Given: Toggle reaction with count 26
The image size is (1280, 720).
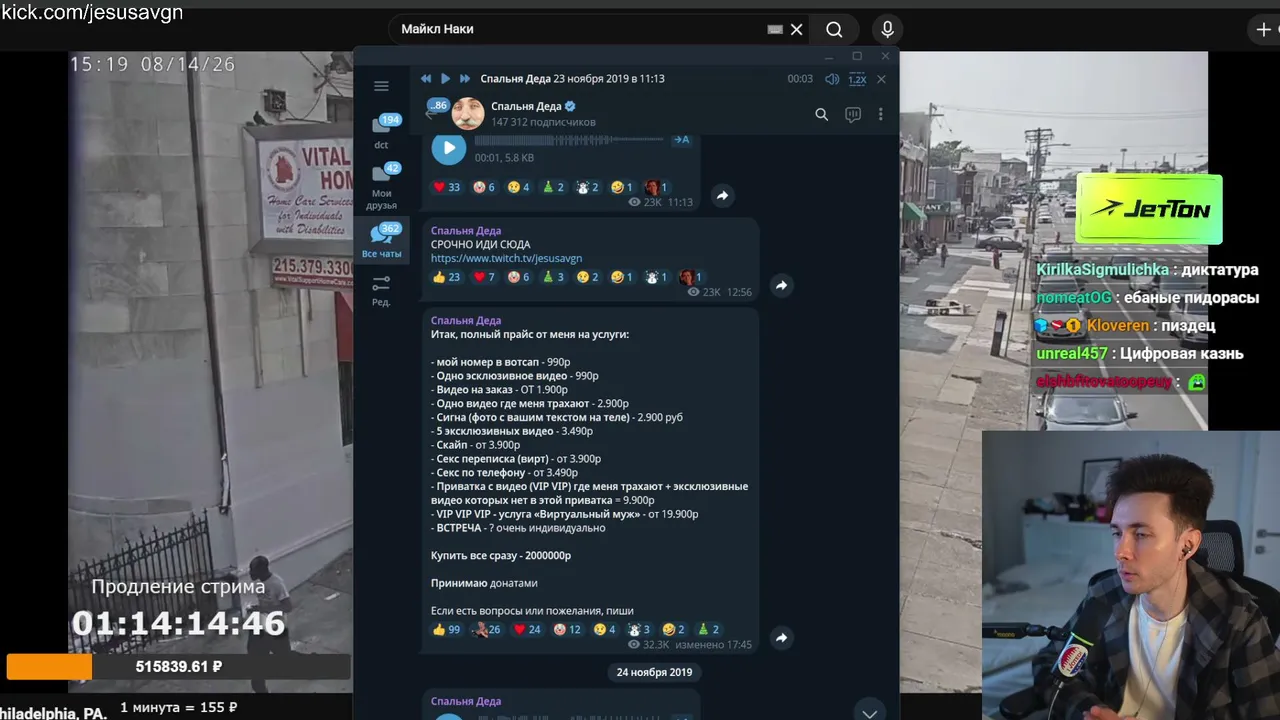Looking at the screenshot, I should pyautogui.click(x=487, y=629).
